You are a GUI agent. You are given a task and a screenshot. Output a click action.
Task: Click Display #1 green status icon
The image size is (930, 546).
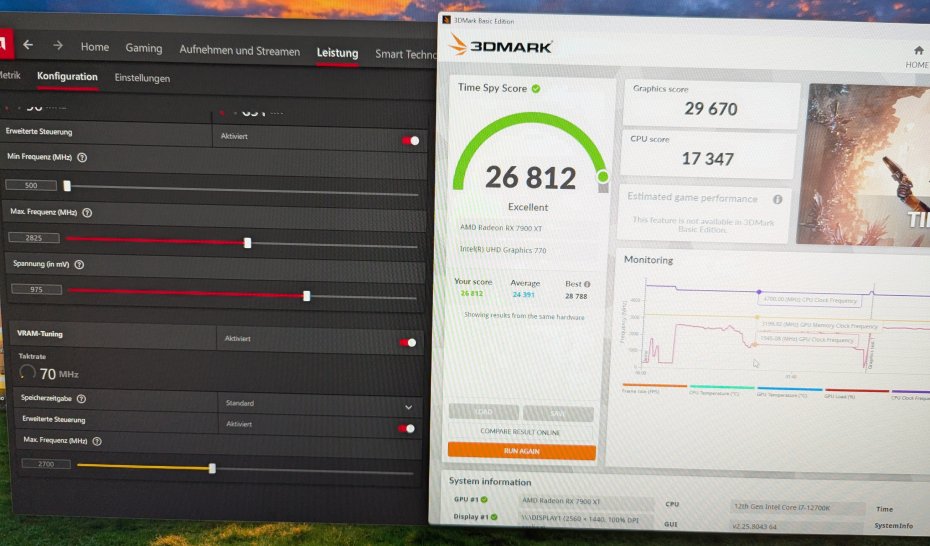point(494,517)
